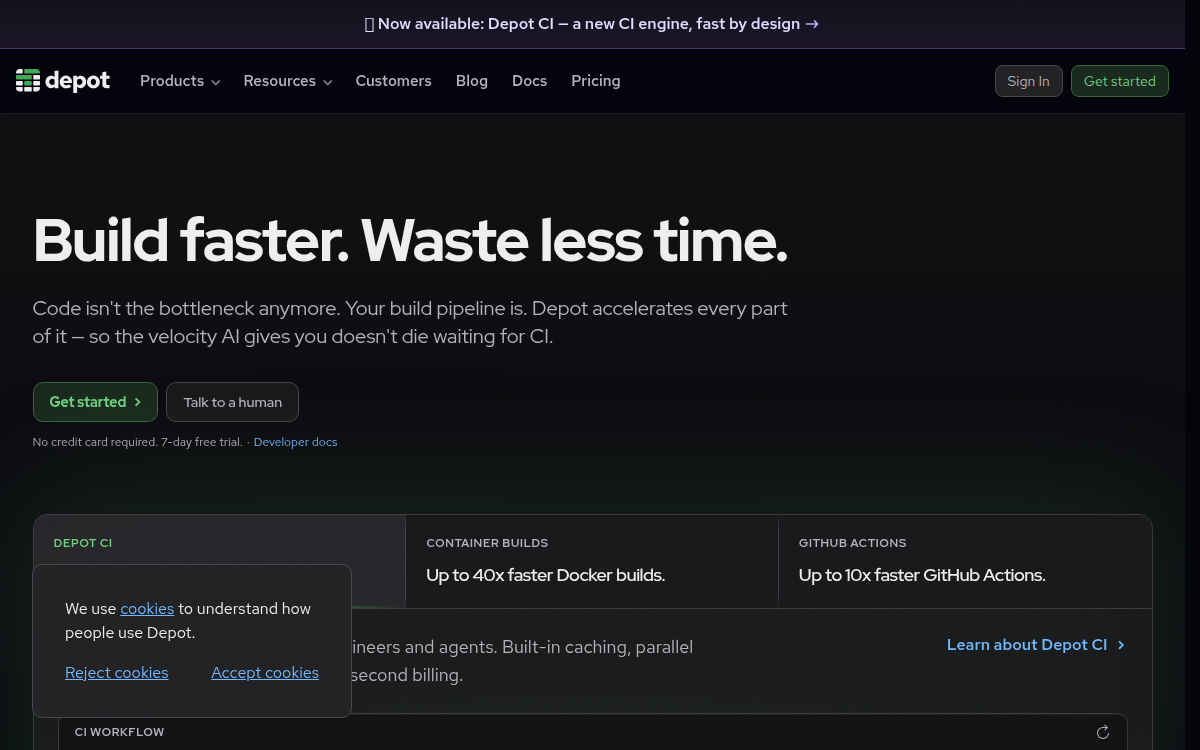1200x750 pixels.
Task: Click Get started in header
Action: coord(1120,81)
